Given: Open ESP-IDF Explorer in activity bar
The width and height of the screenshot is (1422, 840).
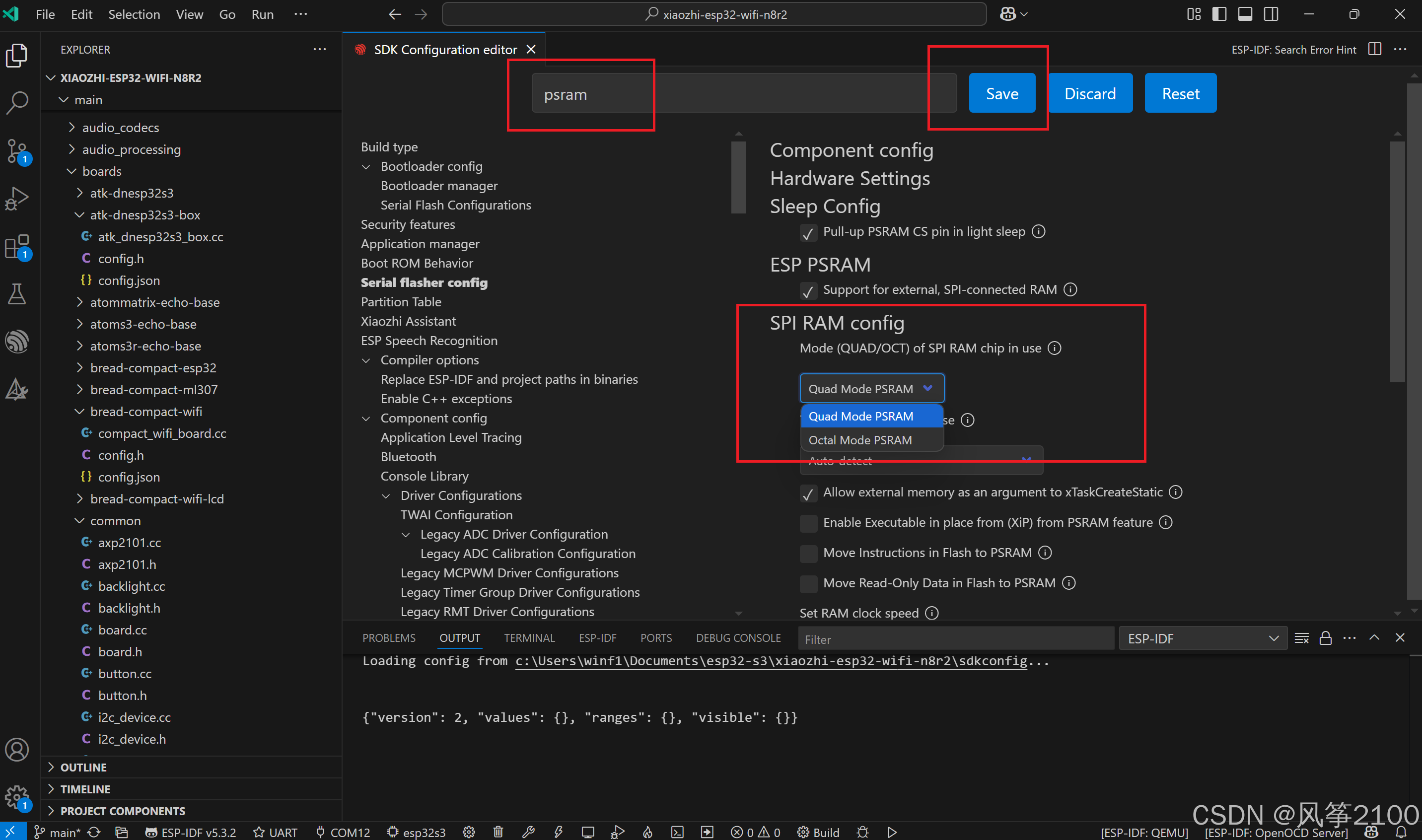Looking at the screenshot, I should point(17,342).
